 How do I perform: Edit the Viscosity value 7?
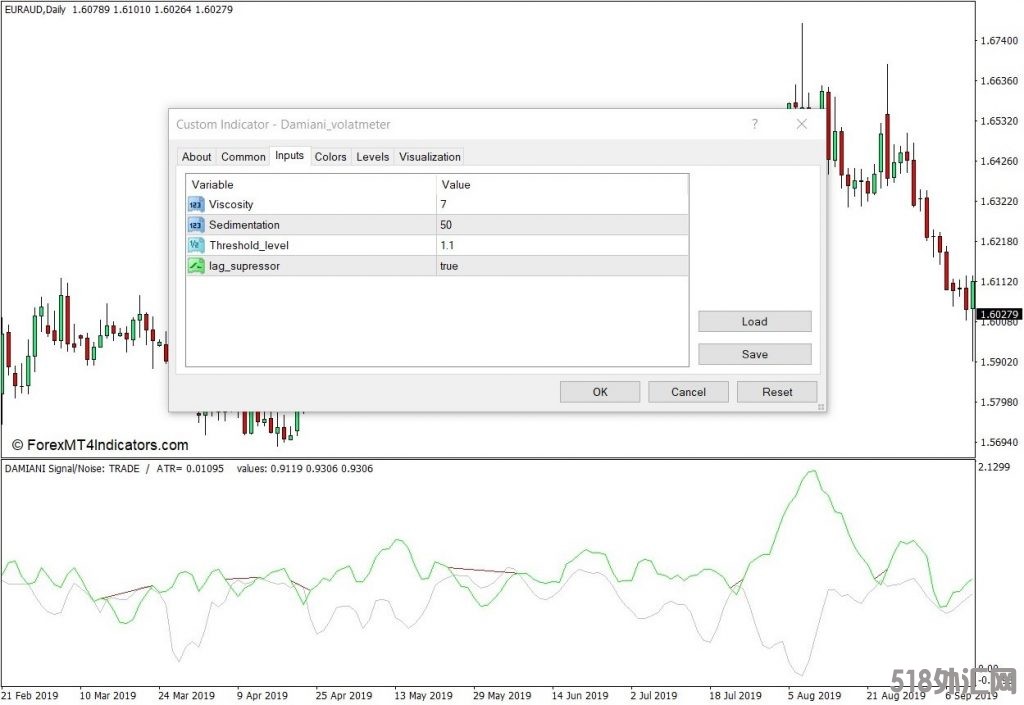[x=562, y=204]
